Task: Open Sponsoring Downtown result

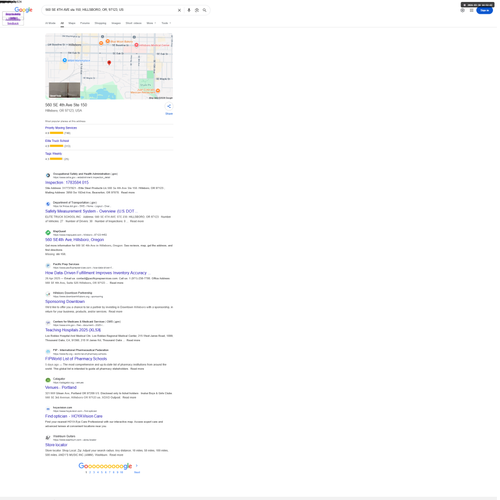Action: [x=65, y=302]
